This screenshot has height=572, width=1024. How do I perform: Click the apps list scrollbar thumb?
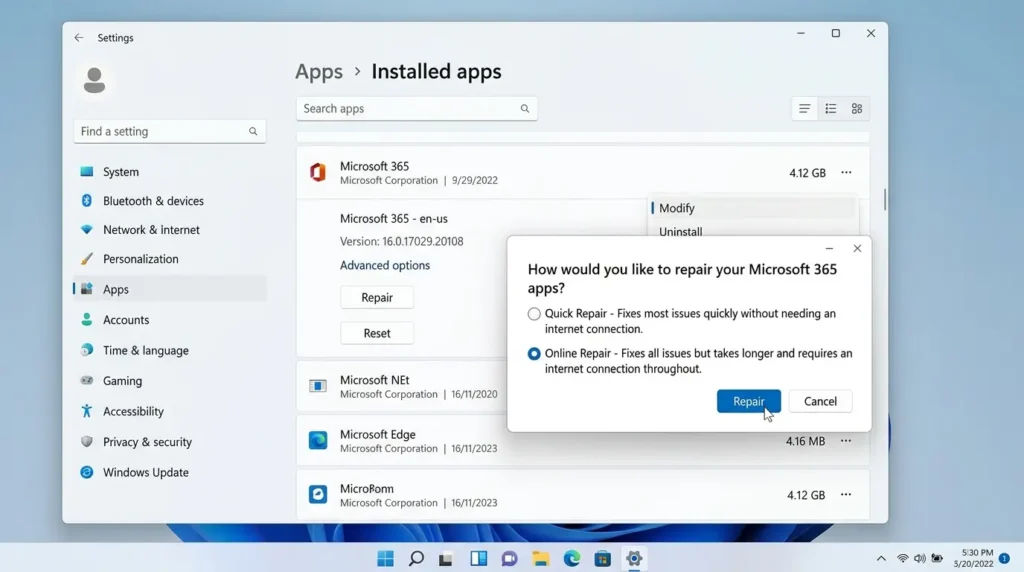885,199
